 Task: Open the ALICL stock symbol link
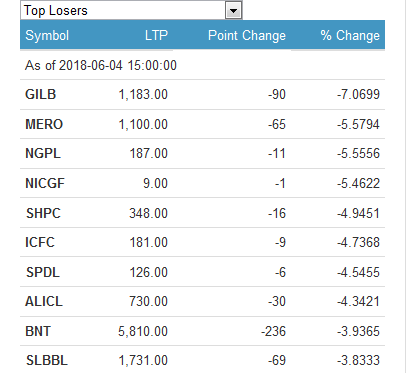[44, 302]
